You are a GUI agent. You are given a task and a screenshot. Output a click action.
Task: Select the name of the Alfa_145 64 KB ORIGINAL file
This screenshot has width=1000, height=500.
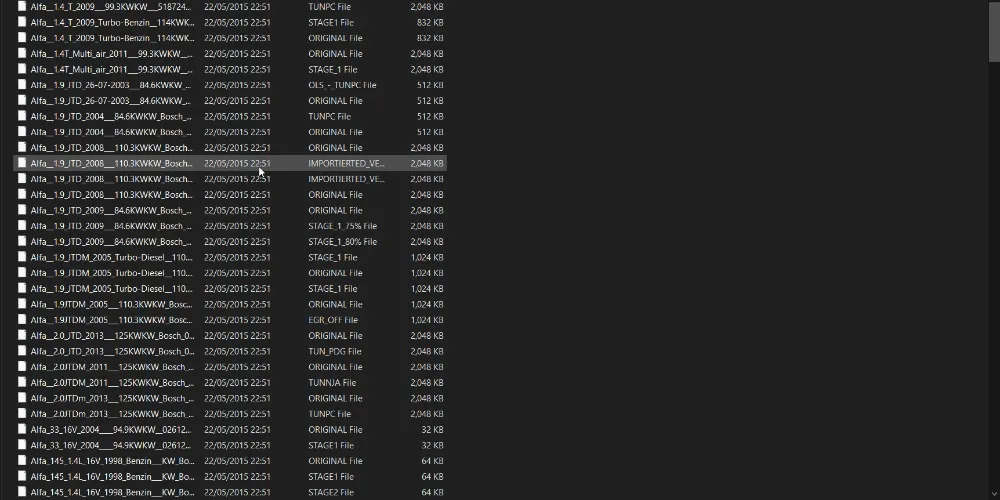[112, 460]
